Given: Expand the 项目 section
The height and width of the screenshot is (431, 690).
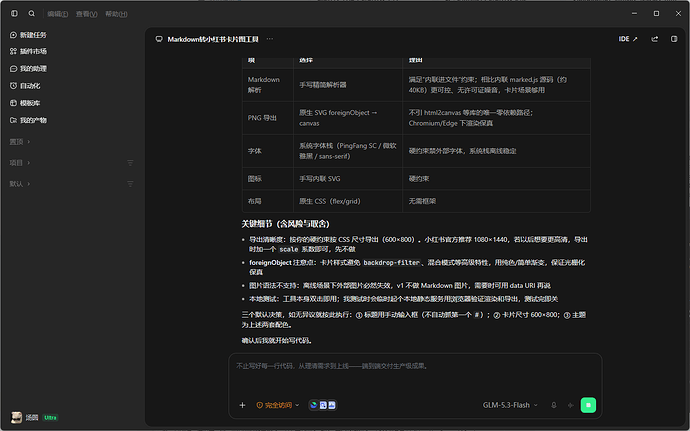Looking at the screenshot, I should tap(20, 163).
